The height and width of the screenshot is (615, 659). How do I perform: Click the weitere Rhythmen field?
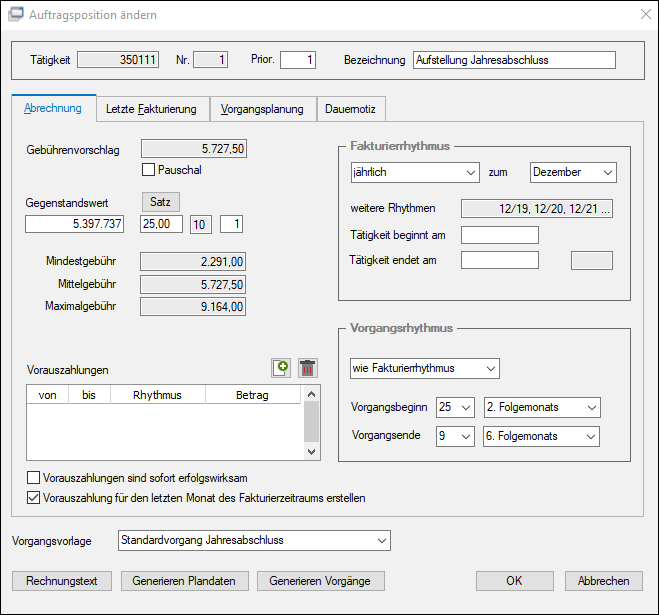point(537,209)
